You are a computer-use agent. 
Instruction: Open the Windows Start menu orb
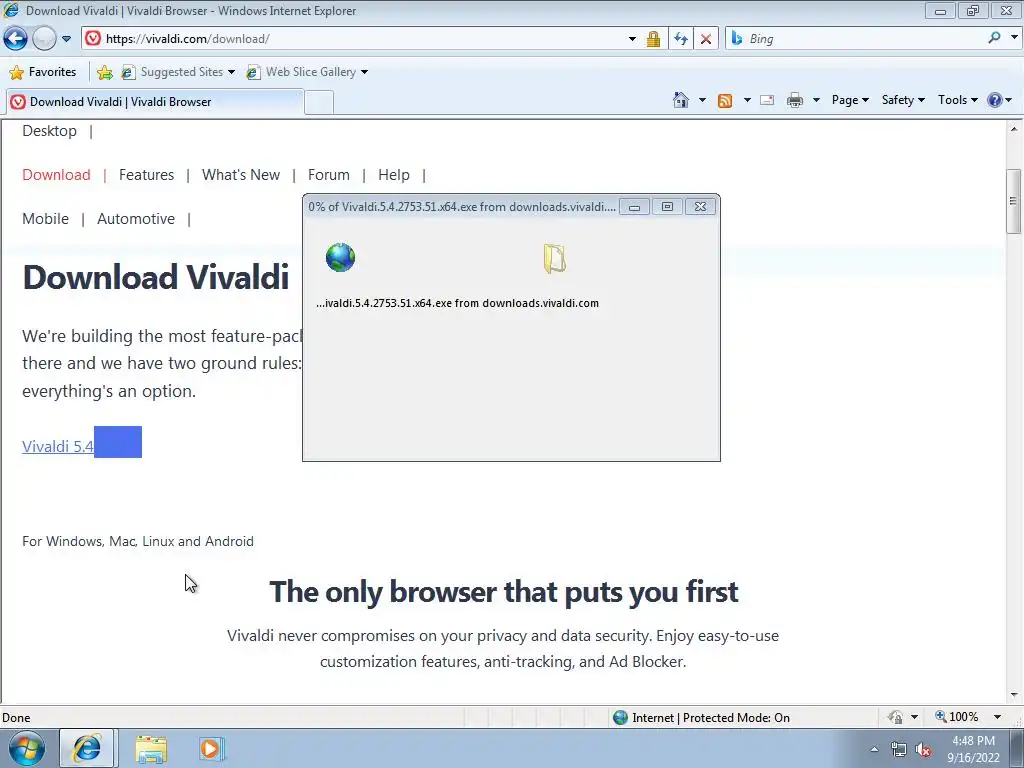[x=26, y=748]
